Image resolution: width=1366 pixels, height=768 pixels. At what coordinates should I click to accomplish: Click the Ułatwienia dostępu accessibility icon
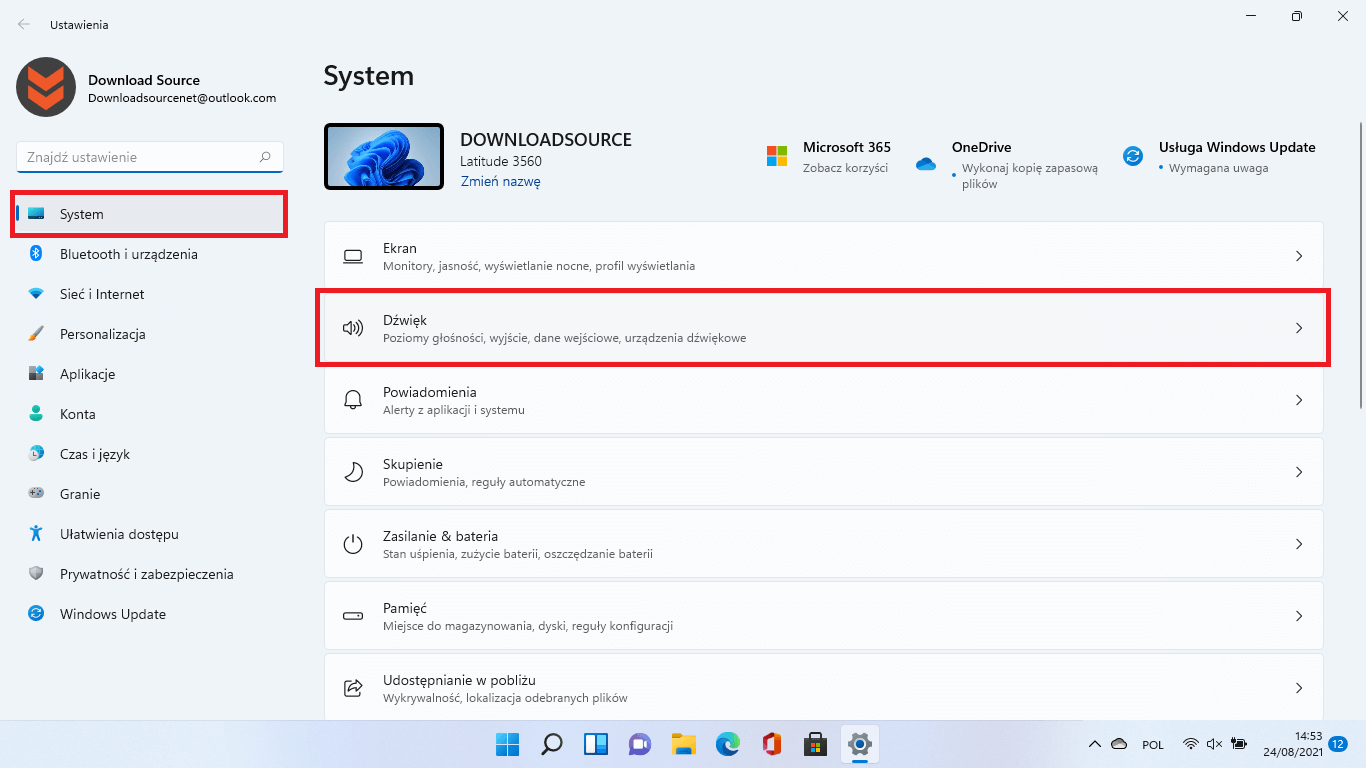coord(36,534)
